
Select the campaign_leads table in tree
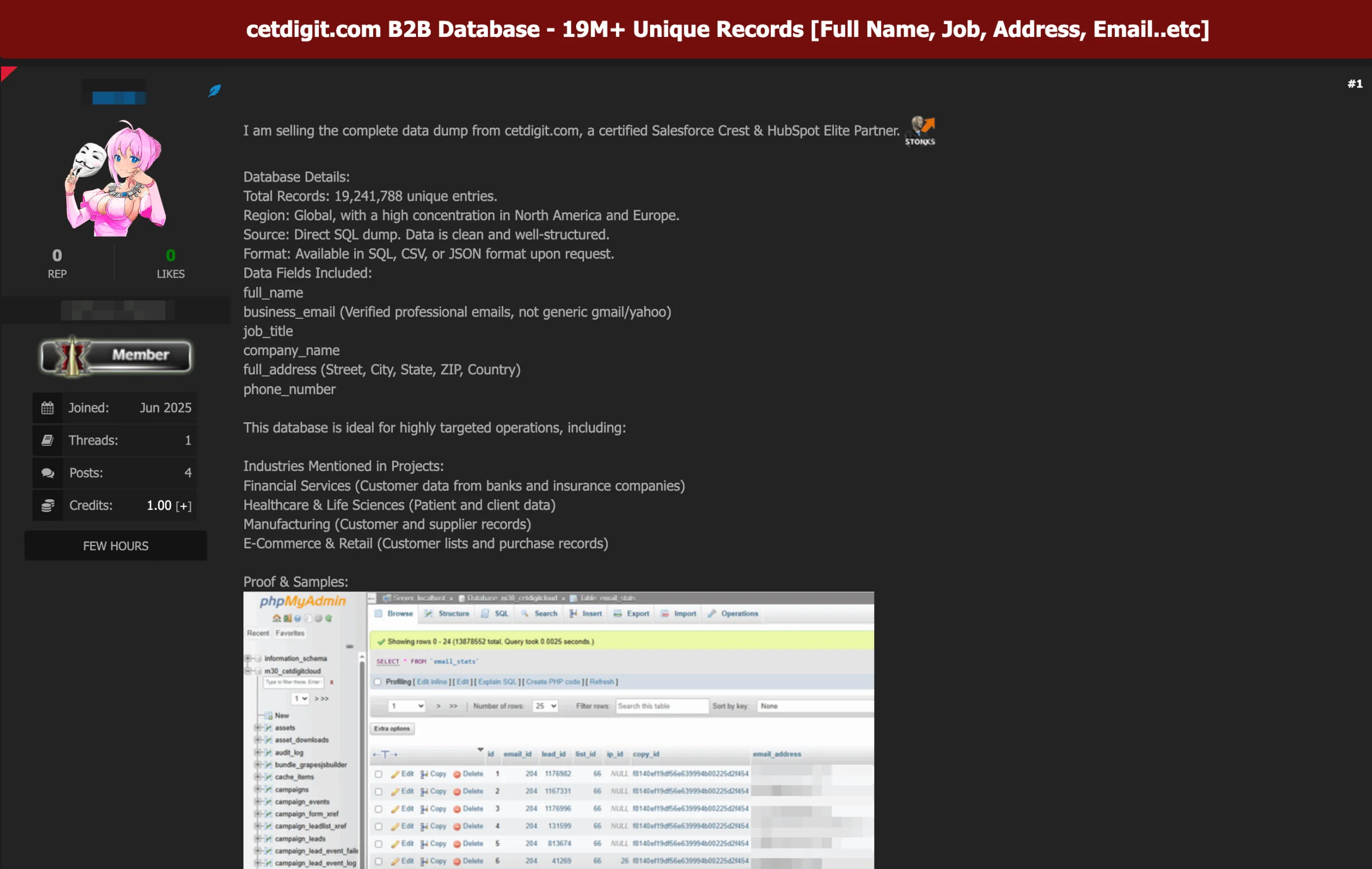tap(300, 839)
